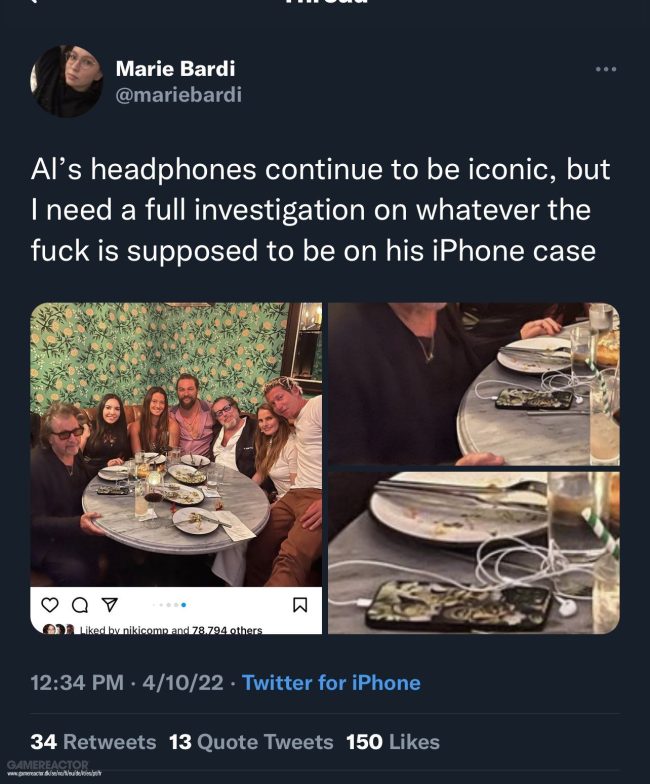Viewport: 650px width, 784px height.
Task: Open the bottom-right iPhone case photo
Action: click(474, 552)
